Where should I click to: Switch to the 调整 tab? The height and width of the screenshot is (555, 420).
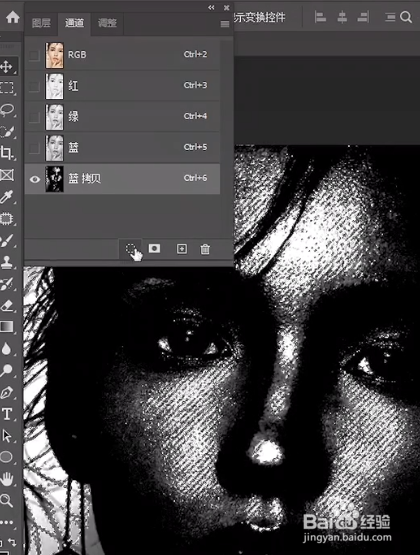[107, 23]
